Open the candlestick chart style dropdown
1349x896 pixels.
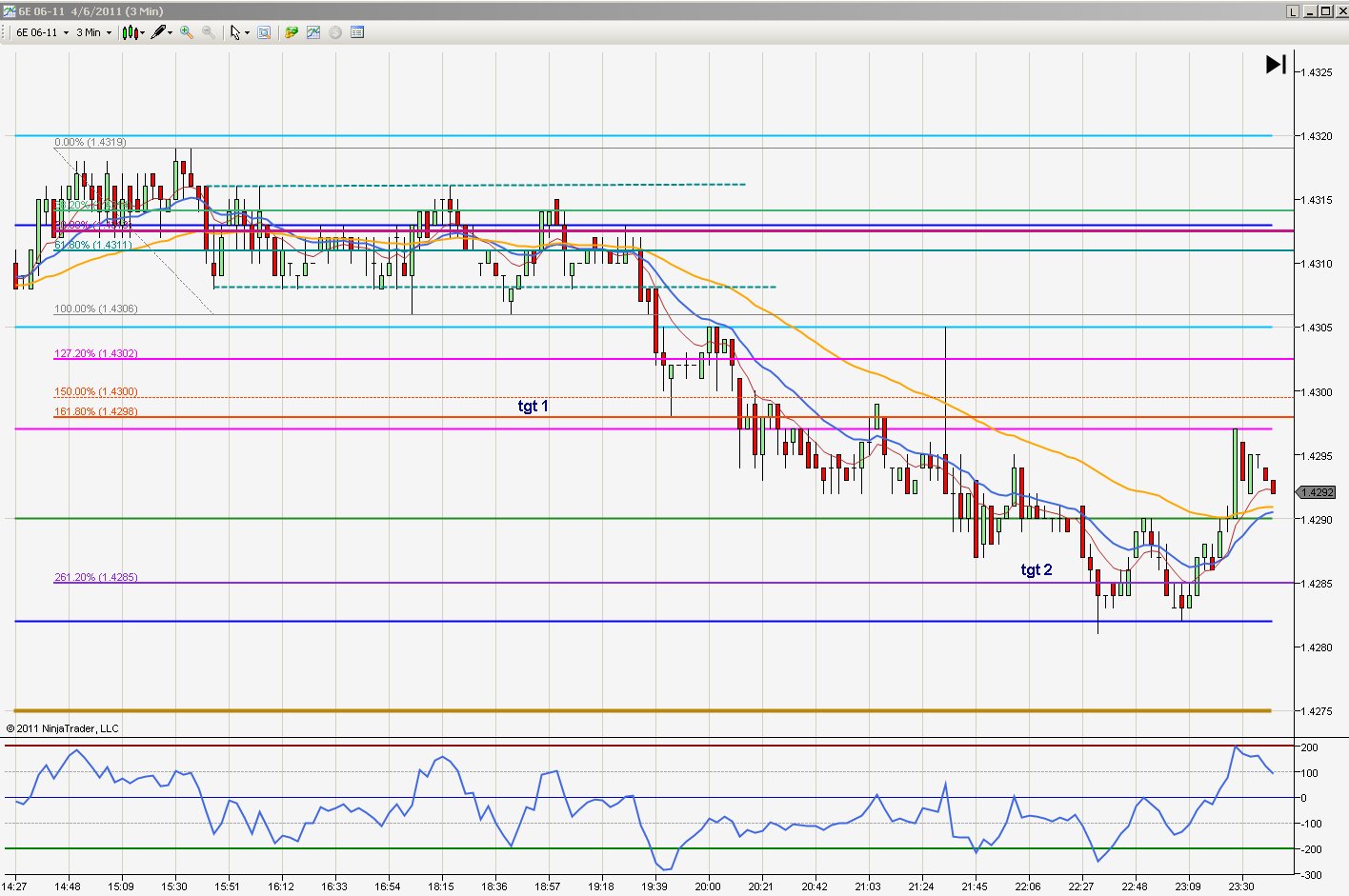133,32
